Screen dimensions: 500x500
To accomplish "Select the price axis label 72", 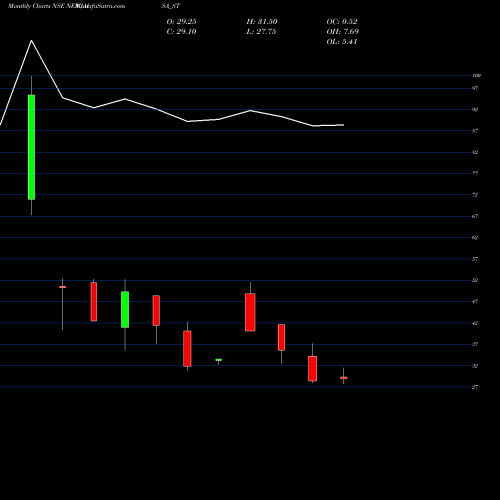I will coord(475,195).
